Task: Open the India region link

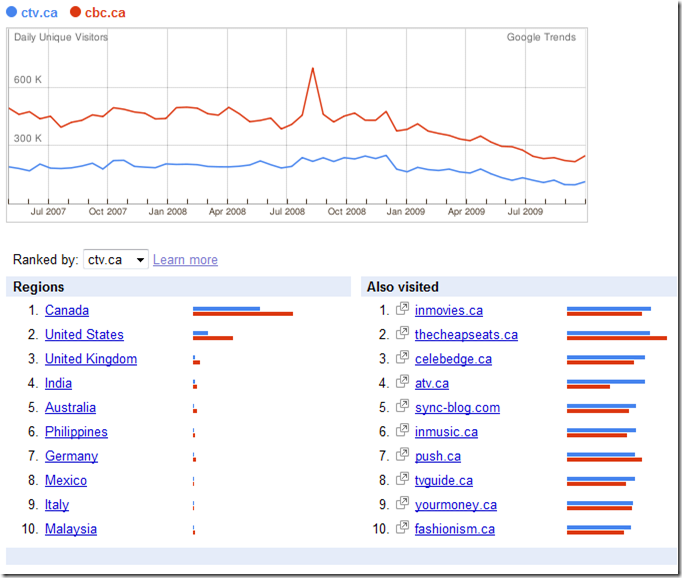Action: pyautogui.click(x=58, y=384)
